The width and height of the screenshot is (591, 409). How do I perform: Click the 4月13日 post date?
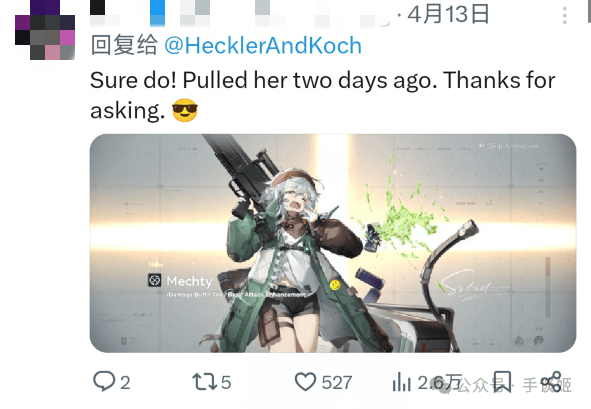(448, 14)
